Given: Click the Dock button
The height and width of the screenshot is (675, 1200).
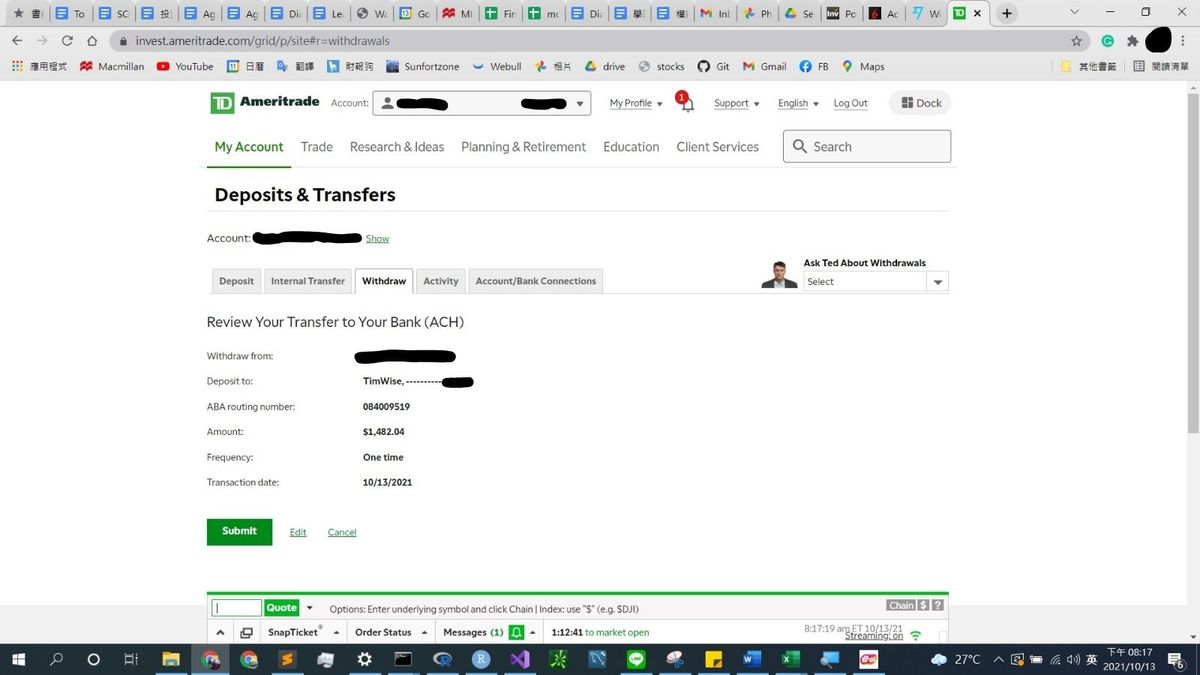Looking at the screenshot, I should (920, 103).
